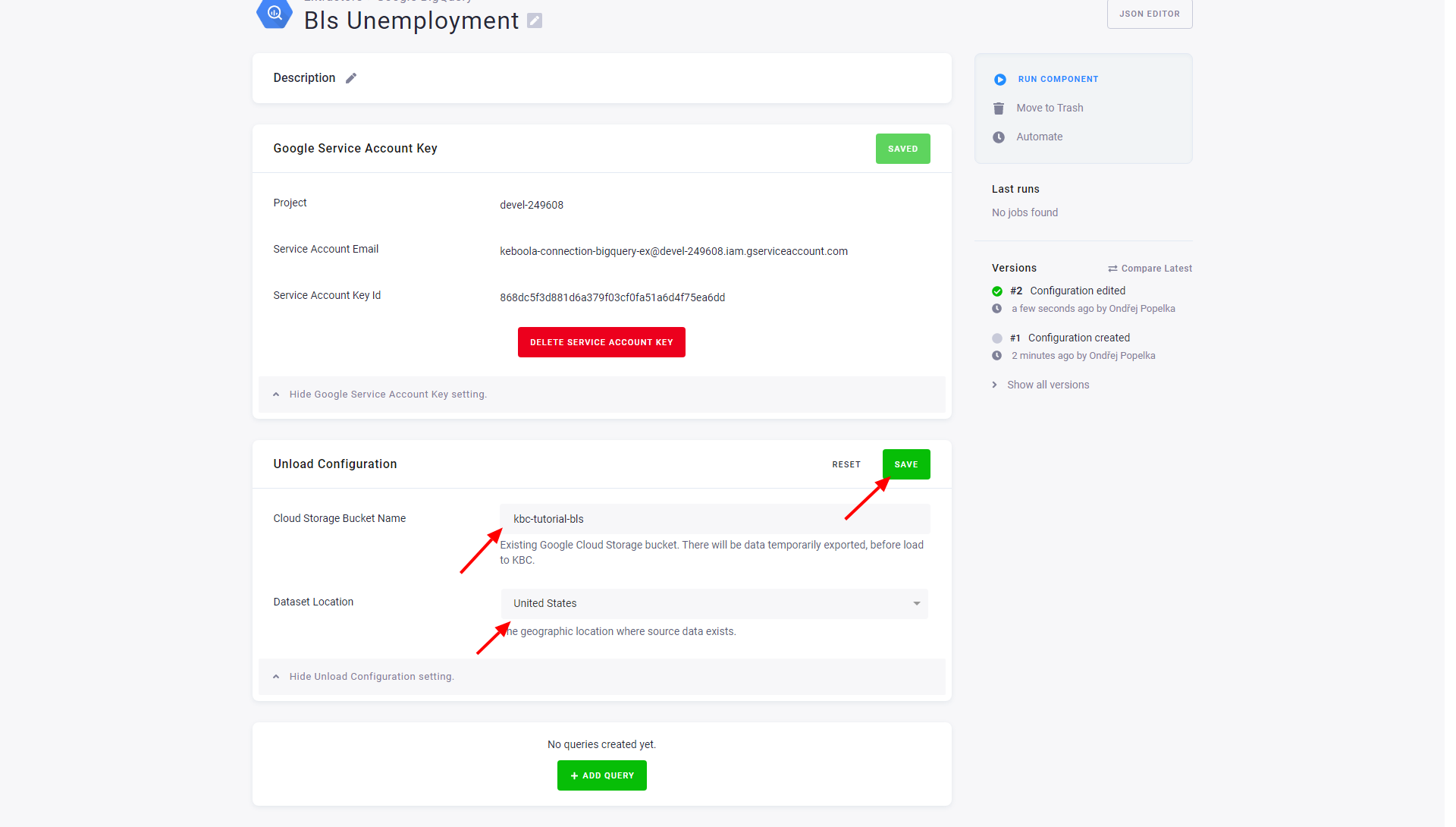Select the service account key id value

coord(612,298)
